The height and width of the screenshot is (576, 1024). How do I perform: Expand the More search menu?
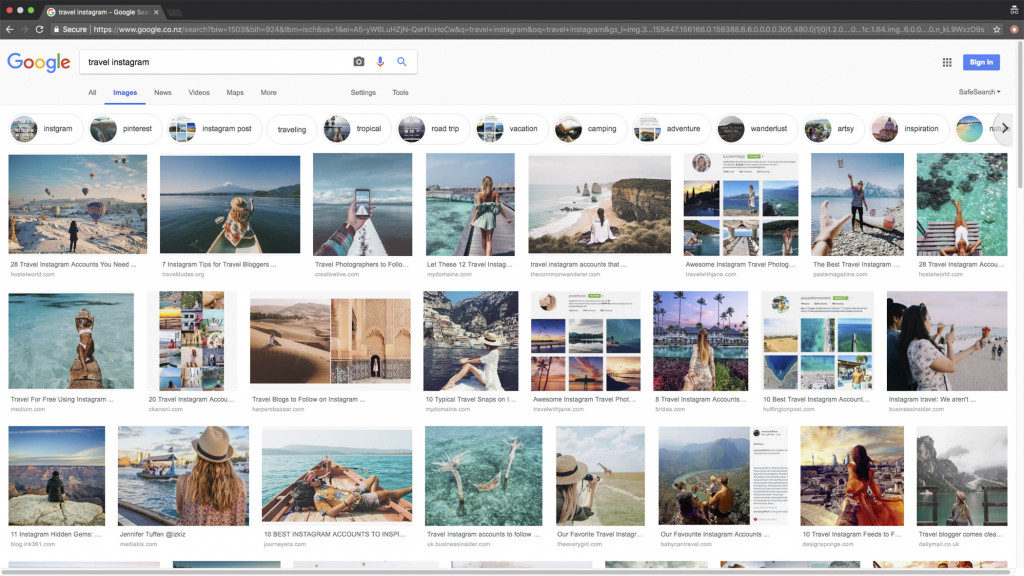(268, 93)
